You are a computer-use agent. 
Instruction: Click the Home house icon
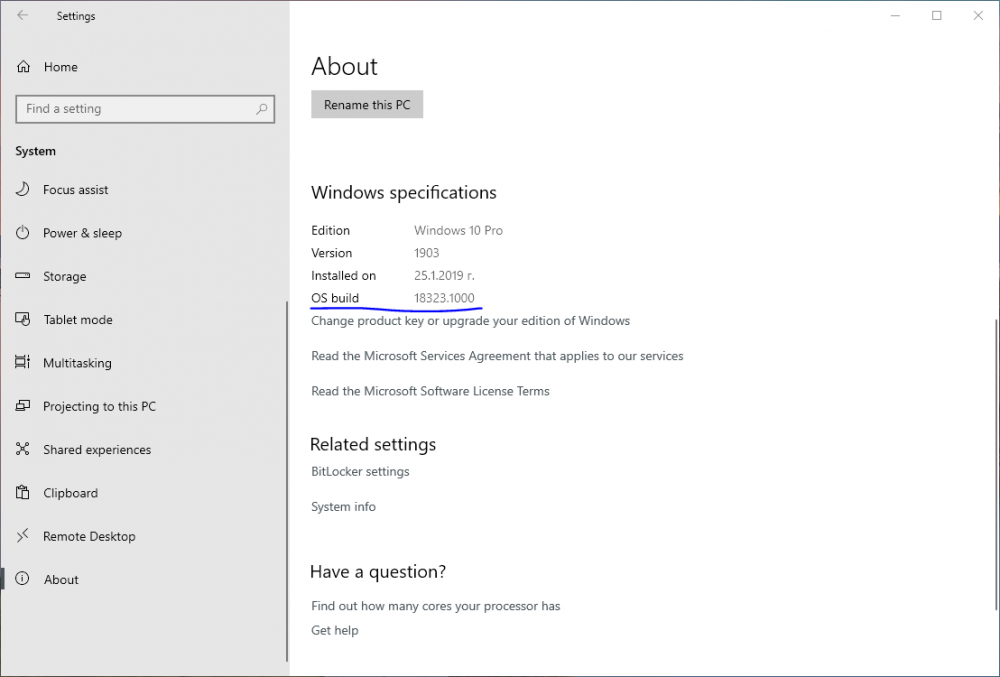24,66
